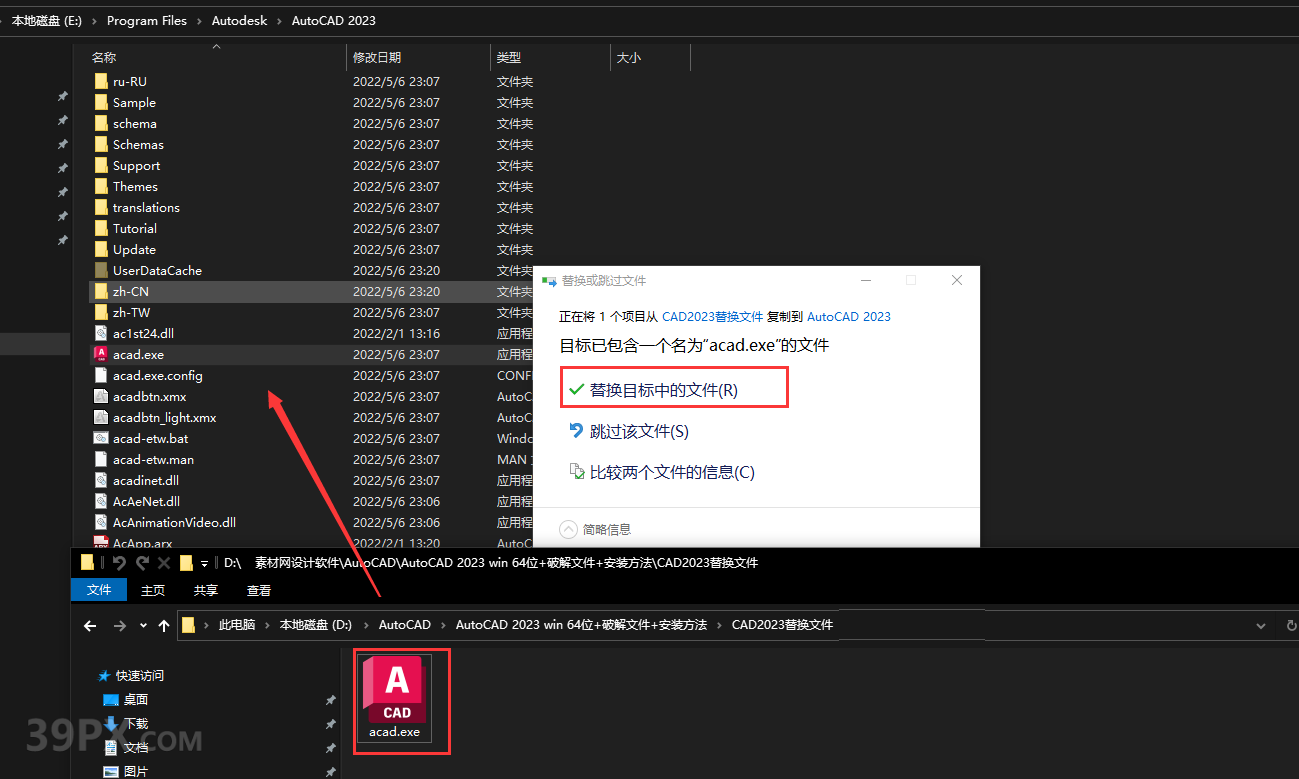Select Sample folder icon

[100, 102]
